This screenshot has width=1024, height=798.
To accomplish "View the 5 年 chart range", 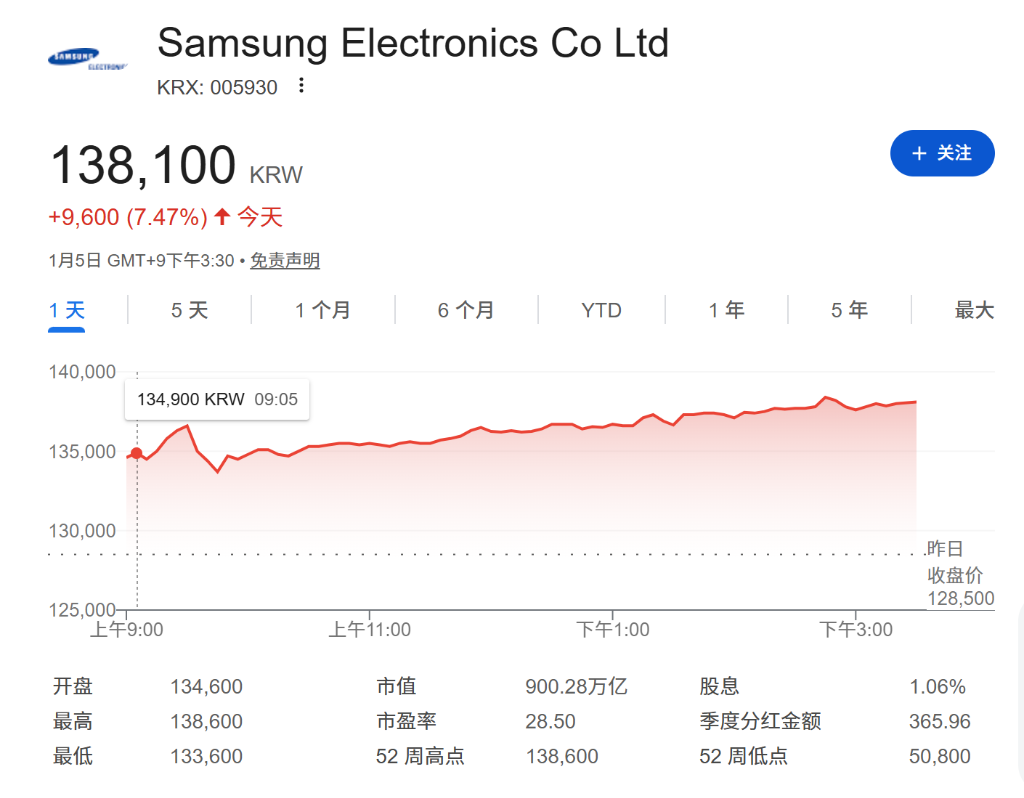I will (x=849, y=310).
